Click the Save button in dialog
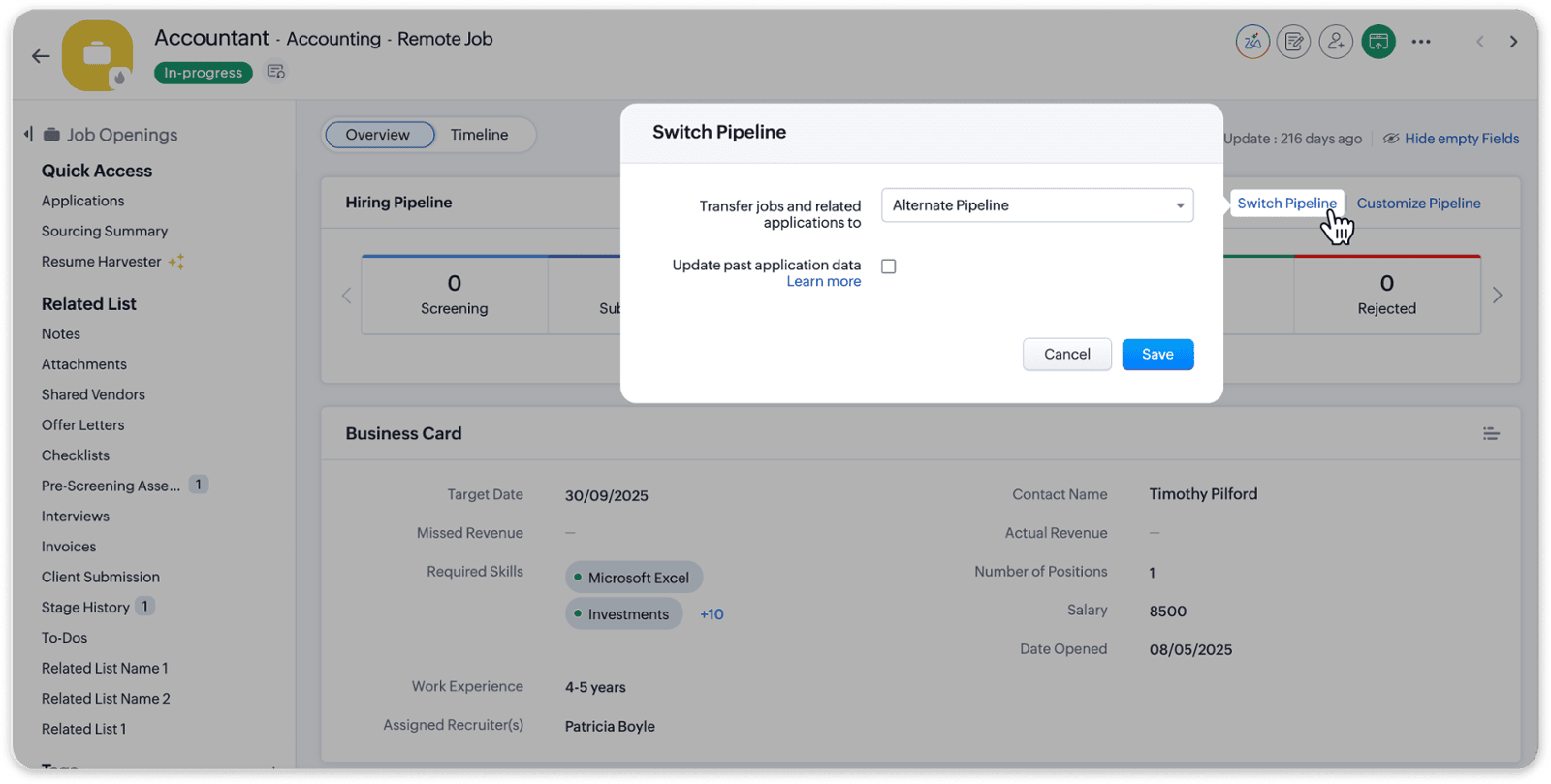 click(1157, 355)
